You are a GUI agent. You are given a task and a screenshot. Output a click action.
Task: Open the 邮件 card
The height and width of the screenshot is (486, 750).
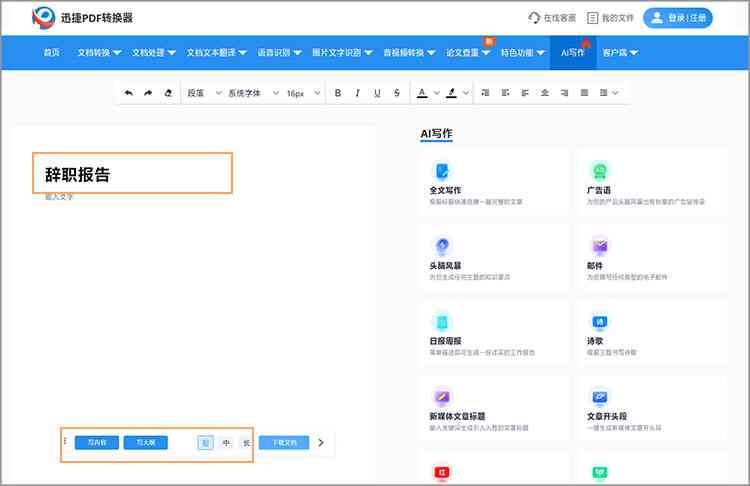click(651, 257)
